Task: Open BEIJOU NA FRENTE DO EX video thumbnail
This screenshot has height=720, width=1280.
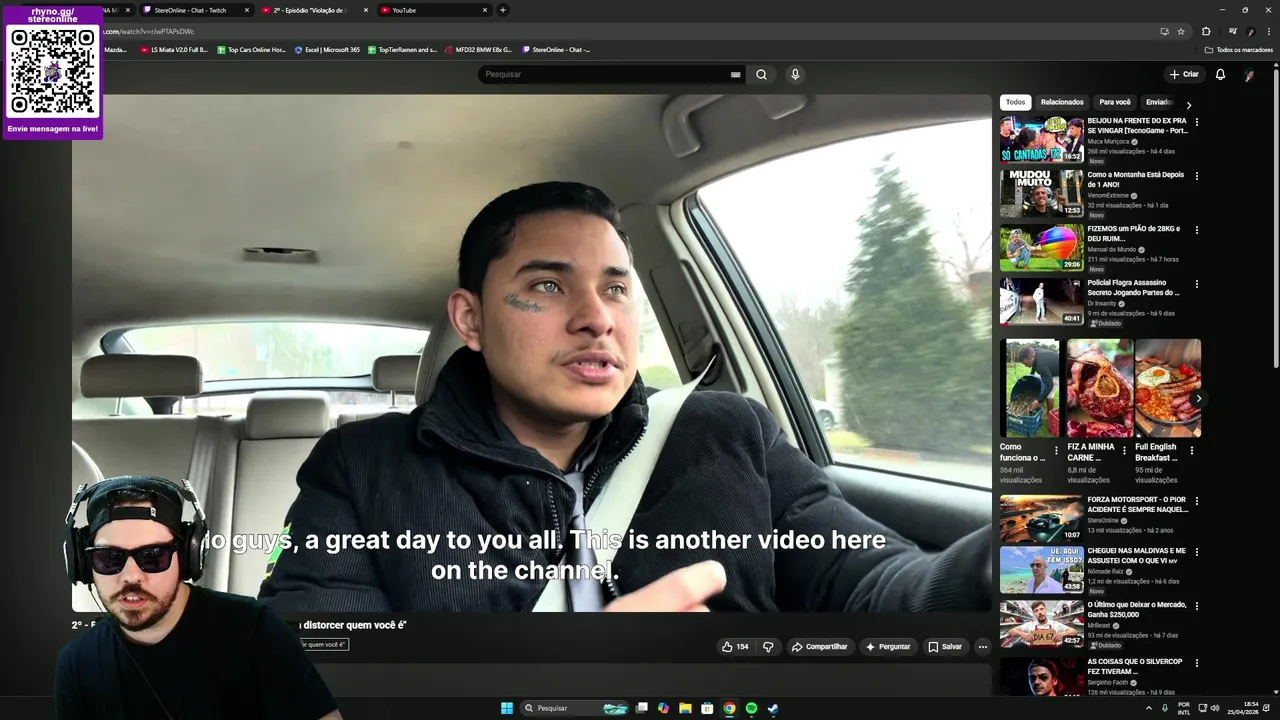Action: (x=1042, y=139)
